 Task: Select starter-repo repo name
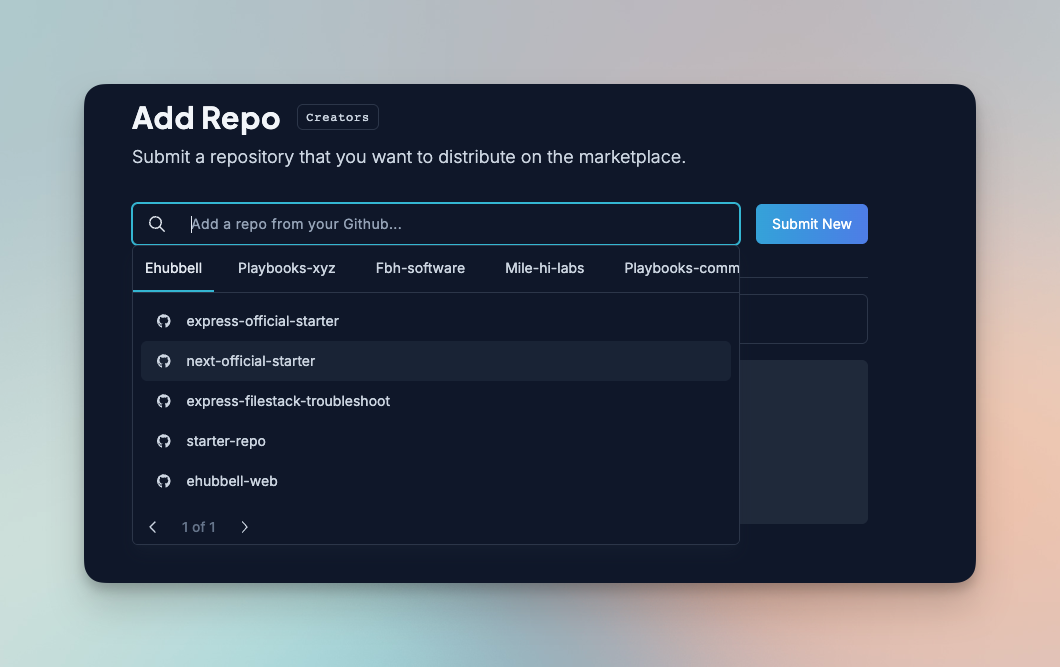[x=226, y=441]
